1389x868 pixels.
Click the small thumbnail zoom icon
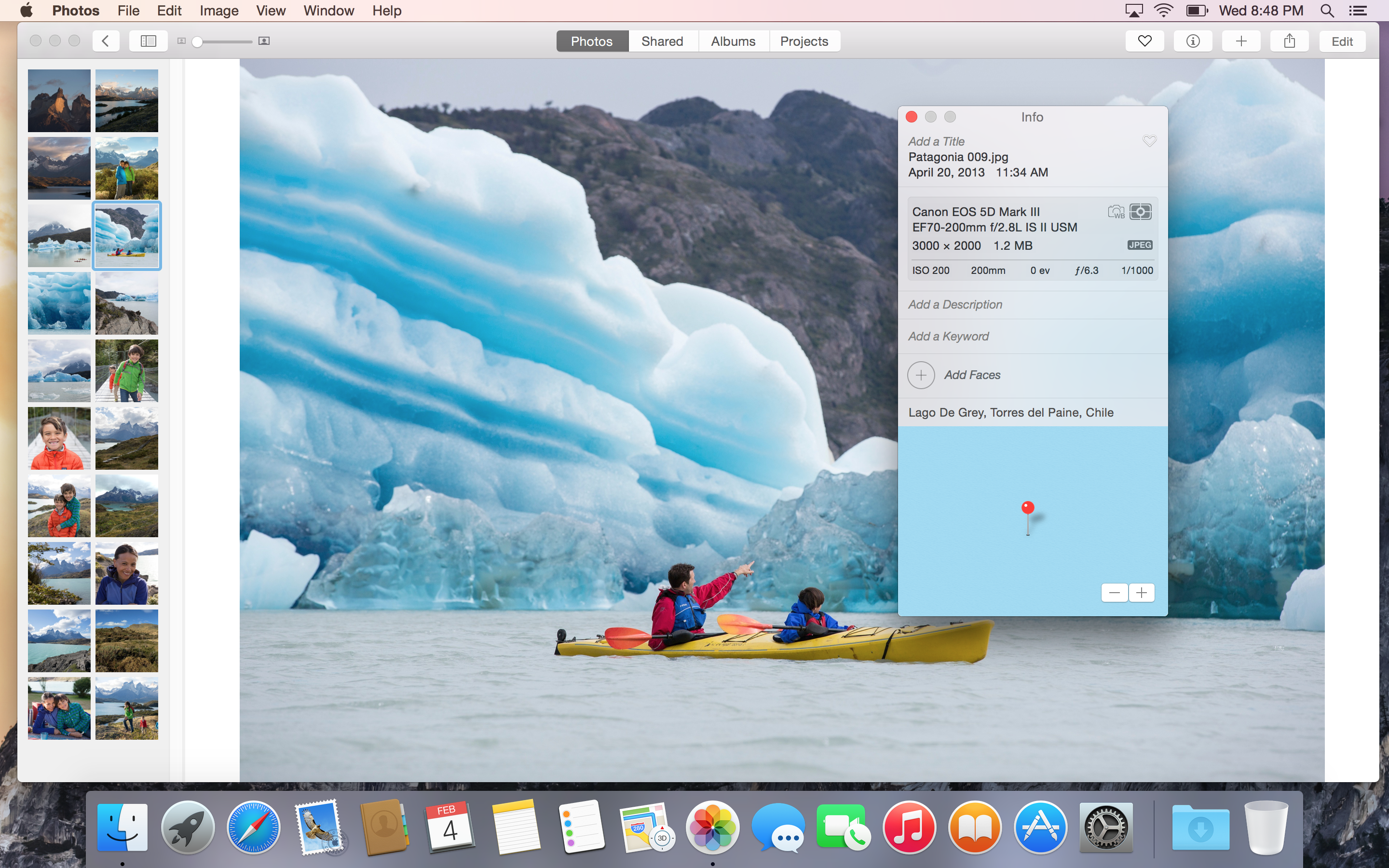pyautogui.click(x=181, y=41)
